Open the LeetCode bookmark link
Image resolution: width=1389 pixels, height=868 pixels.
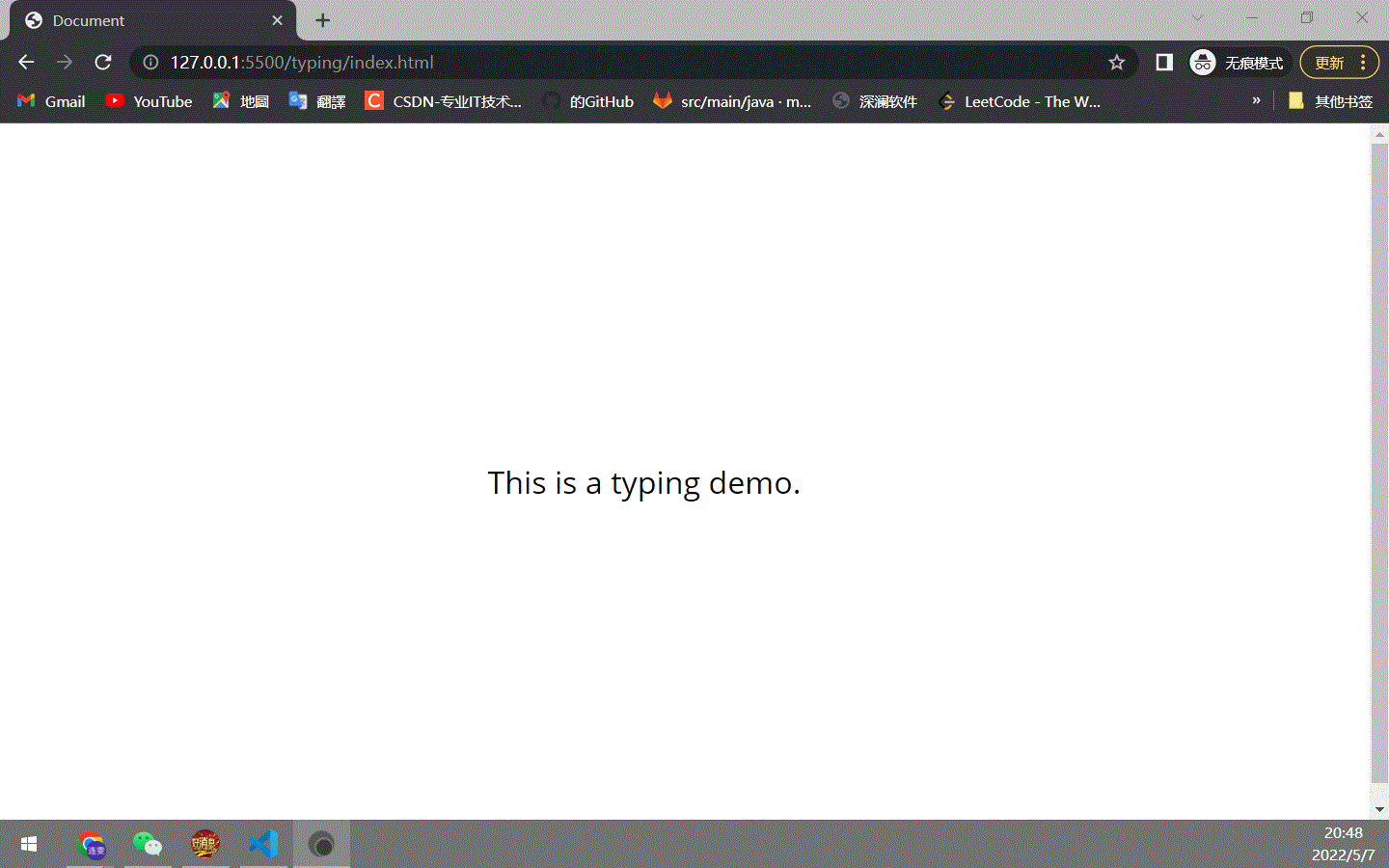tap(1022, 100)
